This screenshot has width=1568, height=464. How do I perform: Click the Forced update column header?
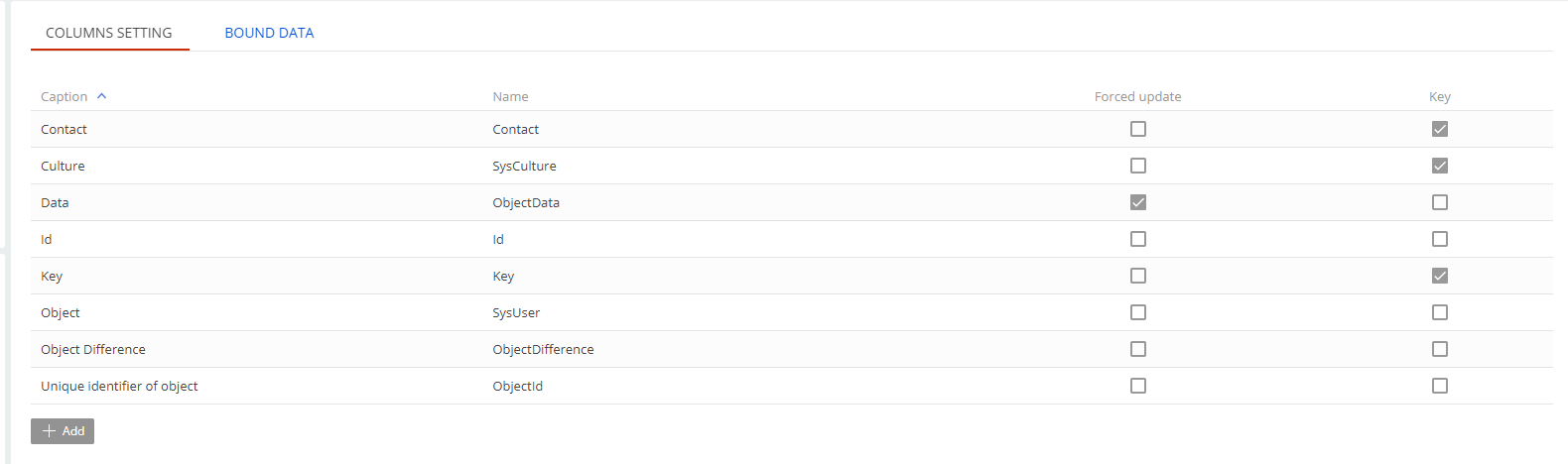pos(1137,96)
